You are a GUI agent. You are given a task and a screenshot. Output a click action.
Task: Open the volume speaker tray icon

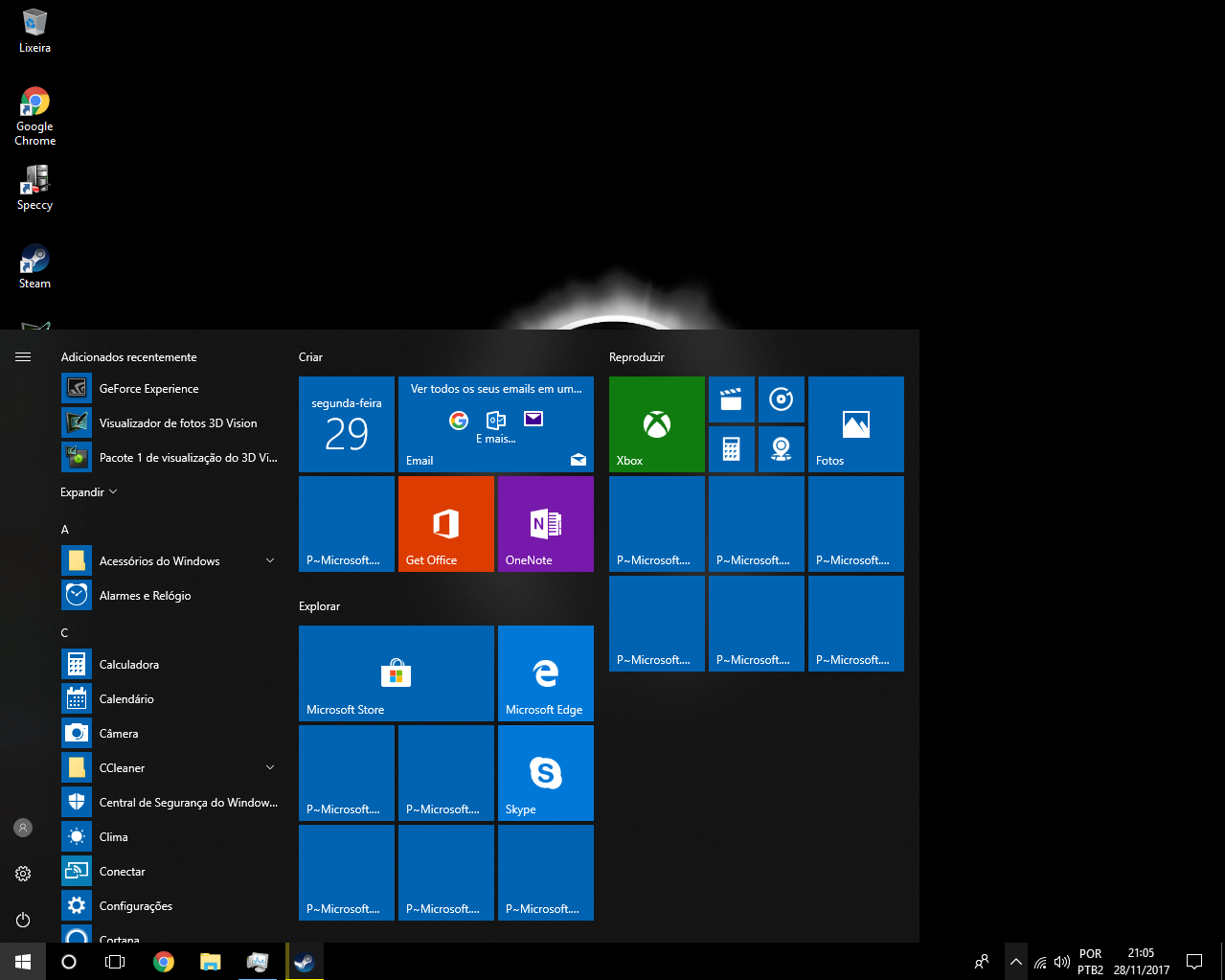(1062, 962)
